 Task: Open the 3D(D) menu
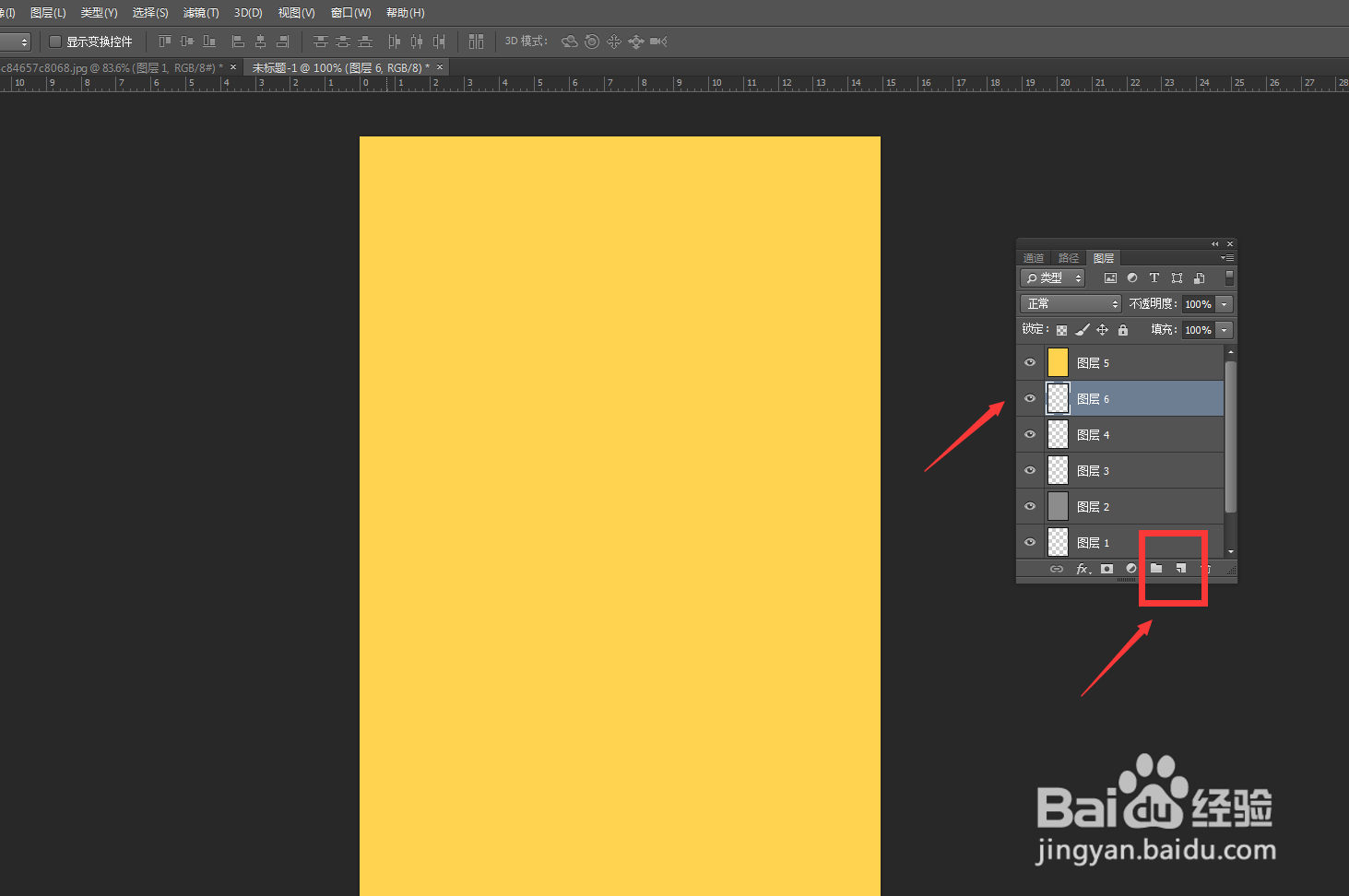point(248,13)
